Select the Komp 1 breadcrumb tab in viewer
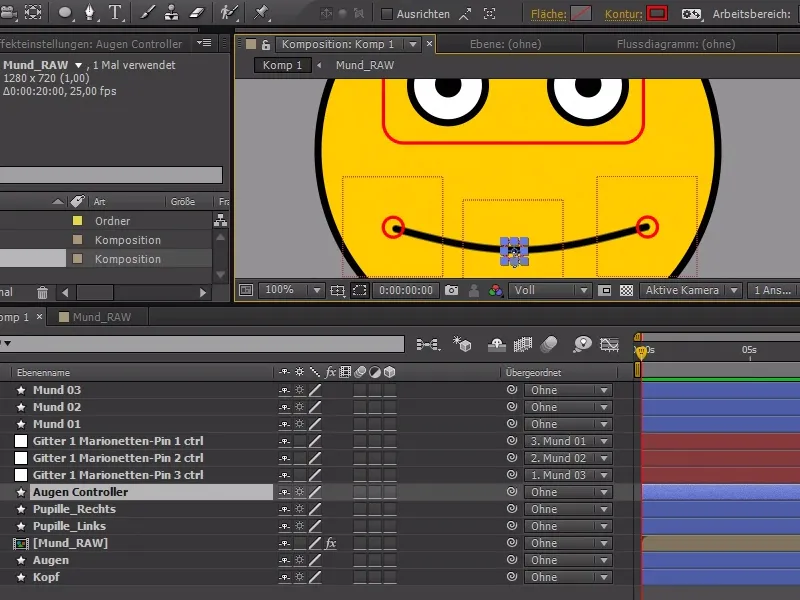The height and width of the screenshot is (600, 800). (x=282, y=65)
